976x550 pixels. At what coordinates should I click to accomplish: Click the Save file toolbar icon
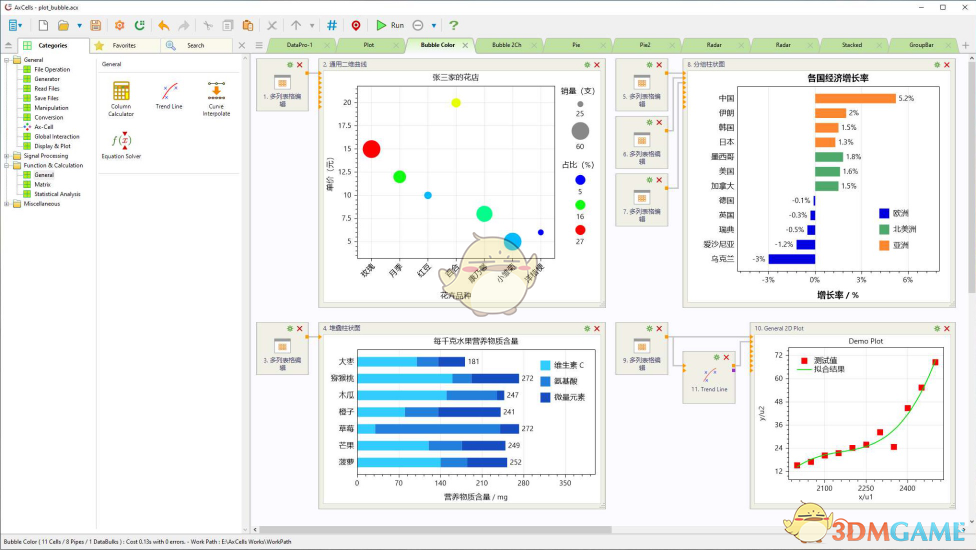pyautogui.click(x=95, y=25)
